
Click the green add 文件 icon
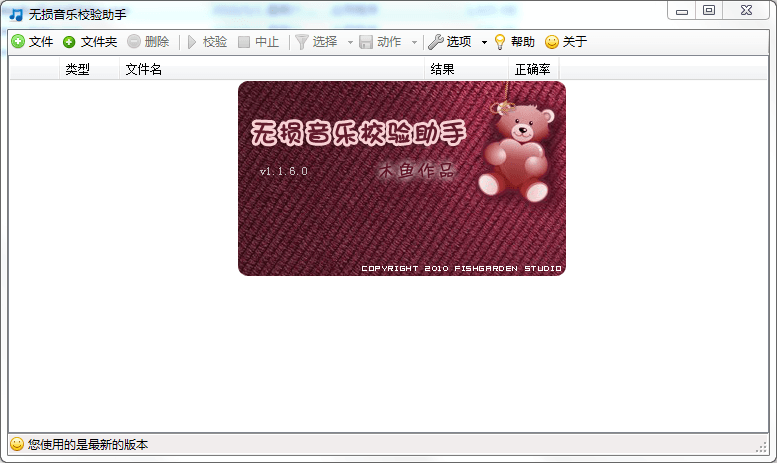[18, 42]
